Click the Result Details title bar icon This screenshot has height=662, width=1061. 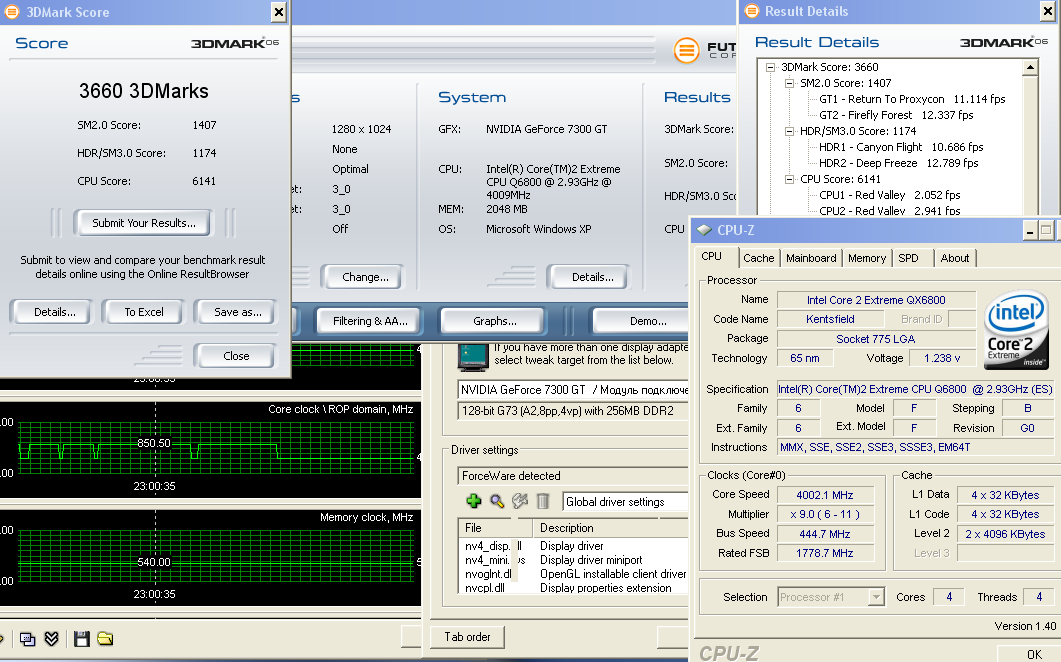[751, 11]
